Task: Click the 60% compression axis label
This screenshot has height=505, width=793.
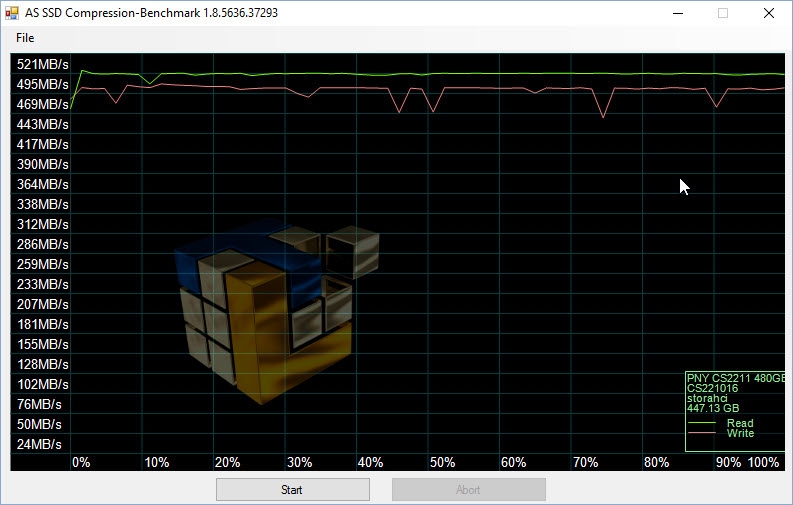Action: coord(514,463)
